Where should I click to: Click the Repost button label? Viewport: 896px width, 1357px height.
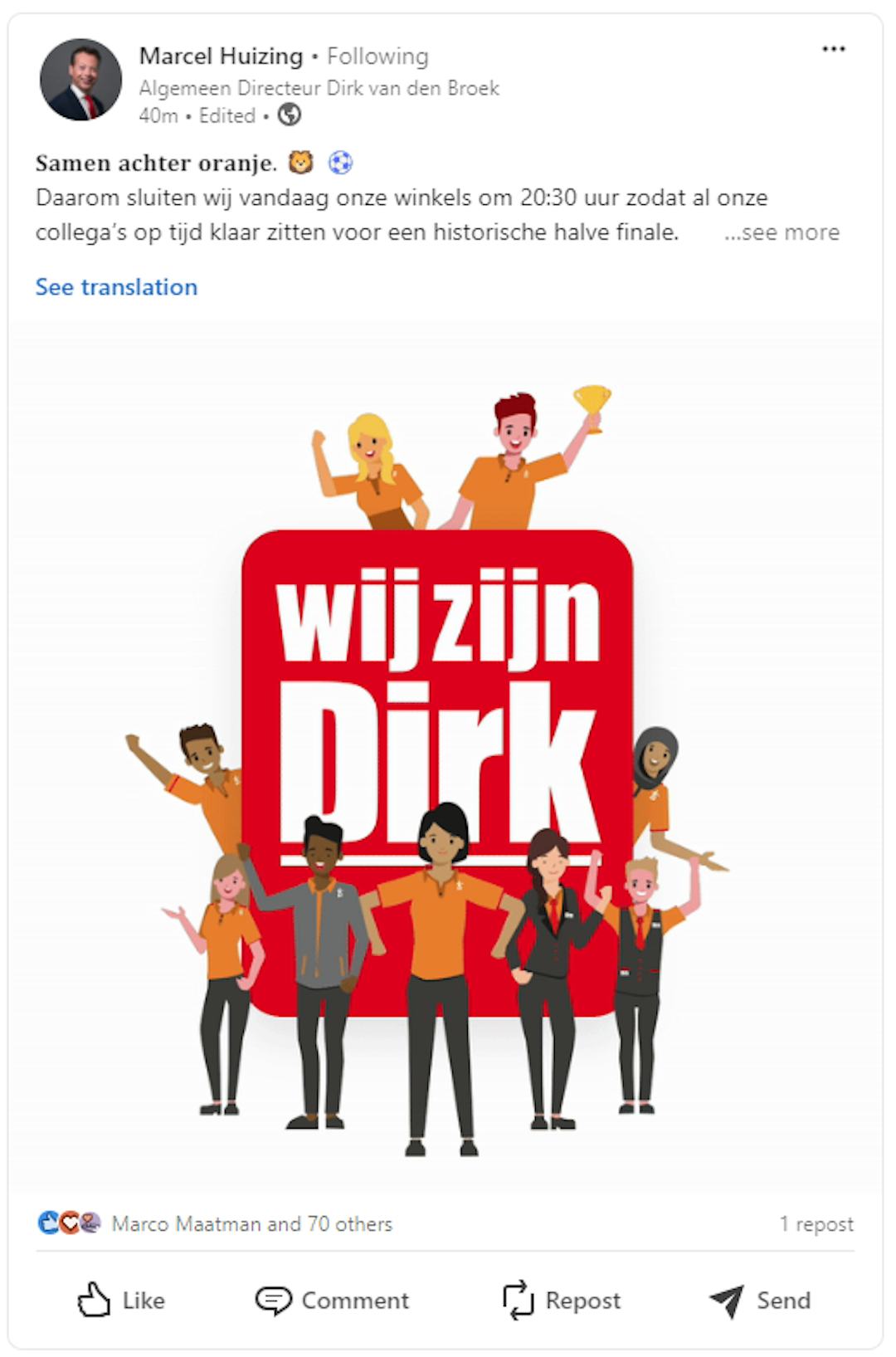pyautogui.click(x=582, y=1301)
